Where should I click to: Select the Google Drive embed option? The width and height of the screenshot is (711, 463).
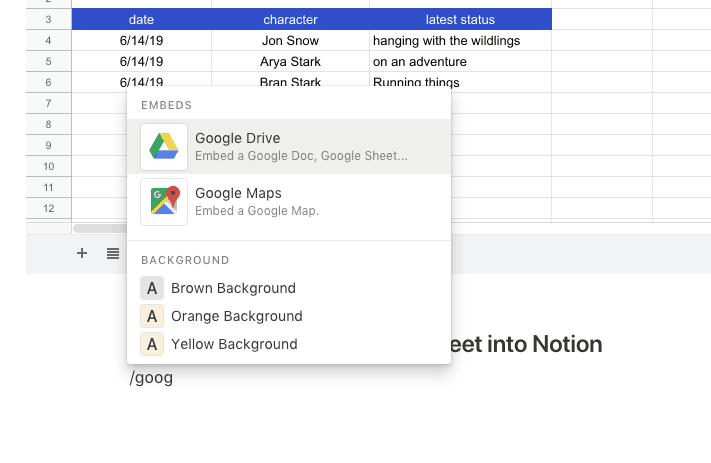(x=289, y=146)
